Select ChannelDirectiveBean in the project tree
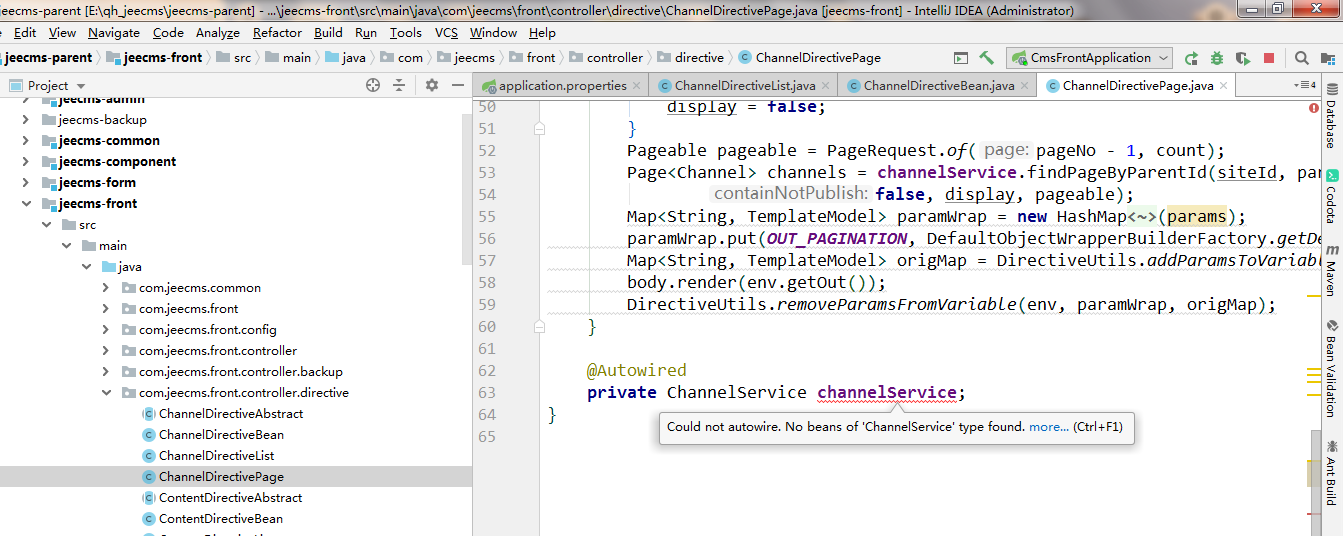 click(x=220, y=435)
